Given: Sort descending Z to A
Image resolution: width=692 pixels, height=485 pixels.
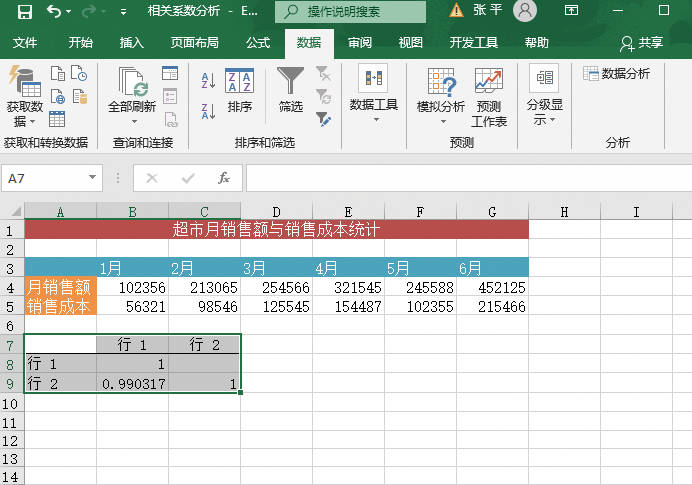Looking at the screenshot, I should (x=208, y=111).
